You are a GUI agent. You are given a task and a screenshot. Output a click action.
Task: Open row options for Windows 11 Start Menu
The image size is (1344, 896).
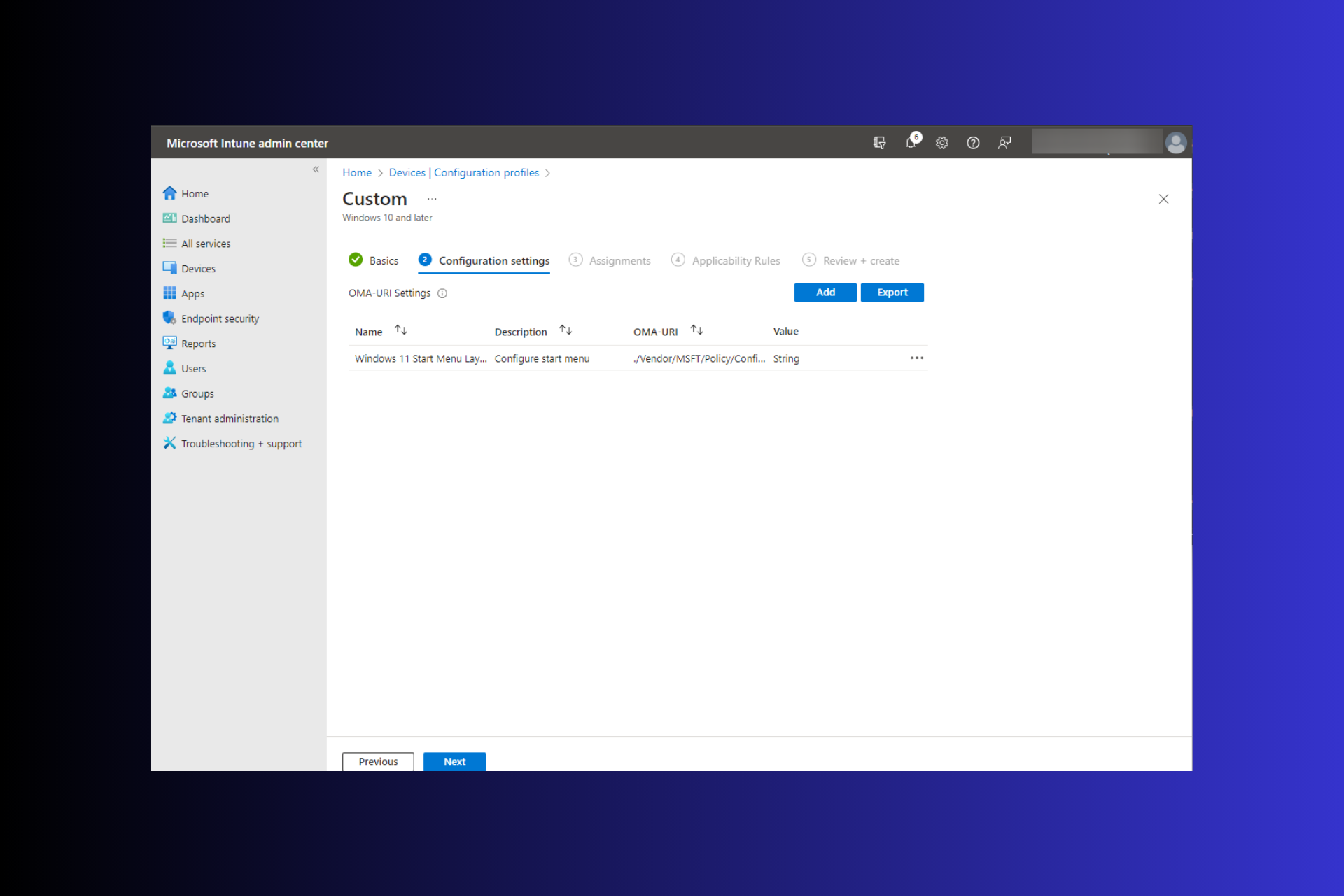pos(917,358)
